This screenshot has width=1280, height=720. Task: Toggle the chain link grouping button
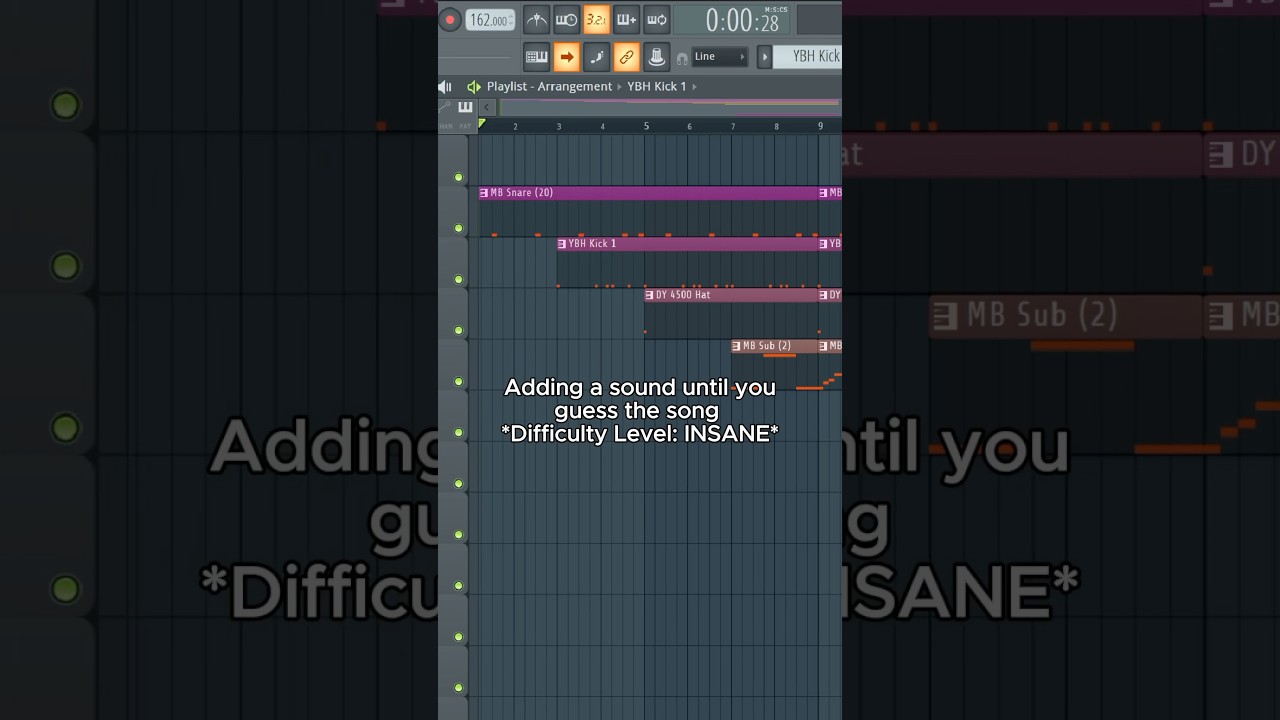627,57
